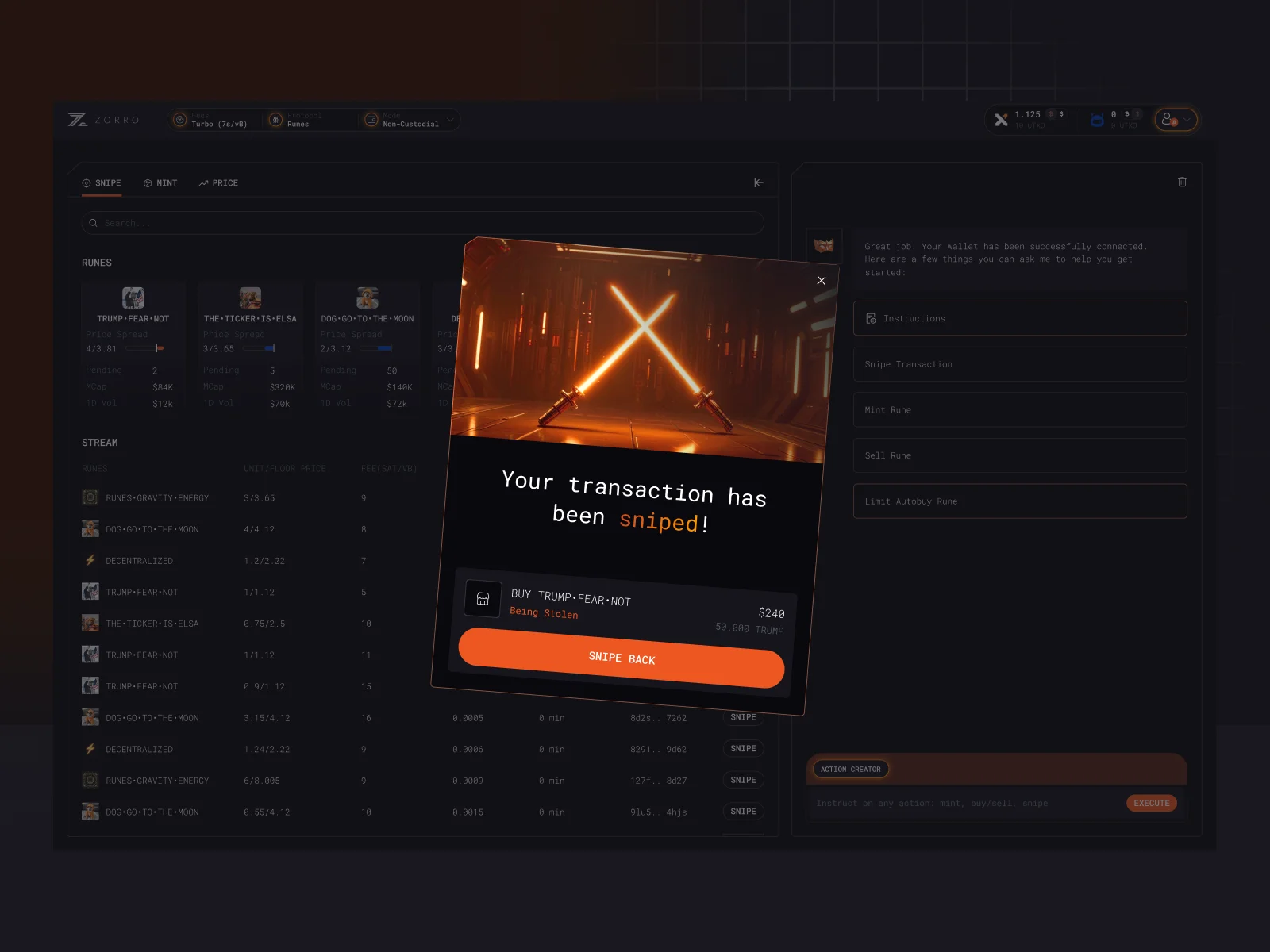Select the Snipe Transaction suggestion
The height and width of the screenshot is (952, 1270).
[1020, 364]
